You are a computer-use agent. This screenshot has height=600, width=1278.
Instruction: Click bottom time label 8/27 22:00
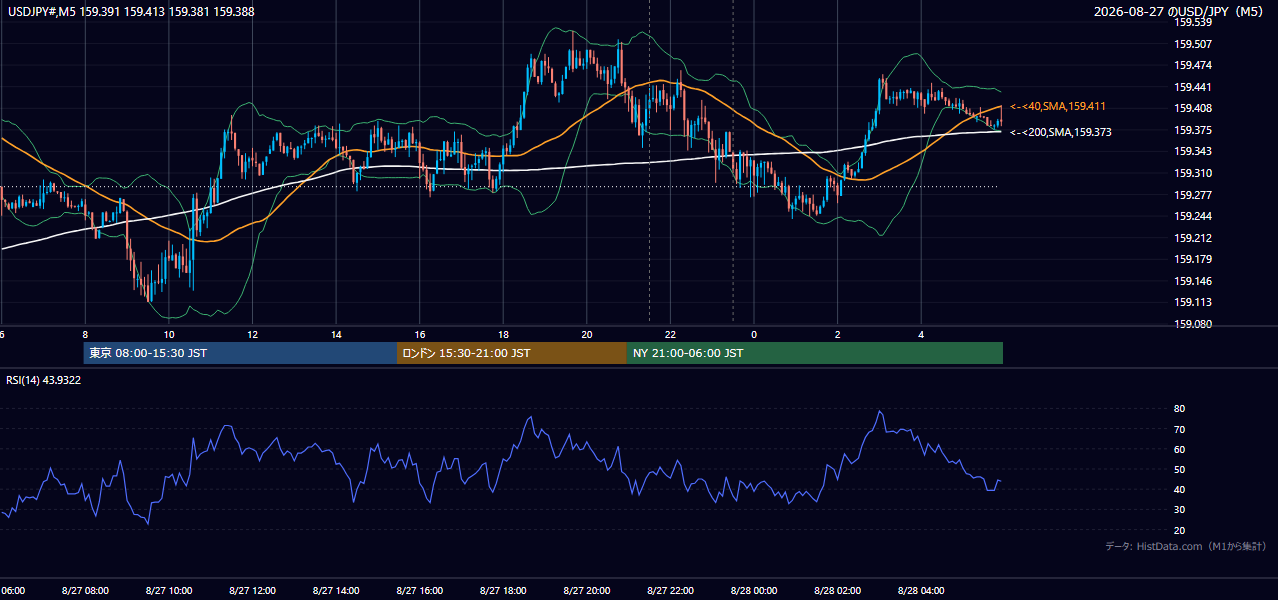point(670,591)
